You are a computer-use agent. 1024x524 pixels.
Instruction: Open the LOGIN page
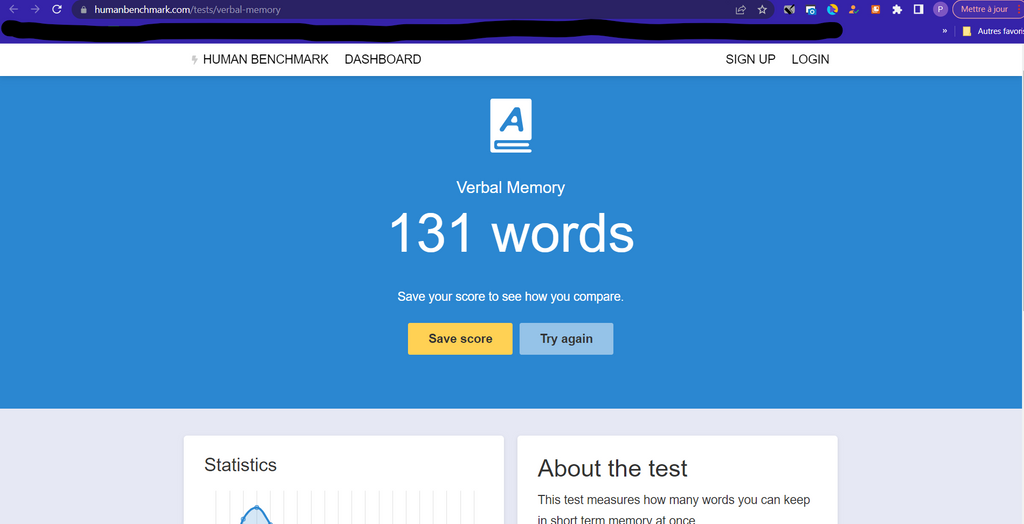[810, 59]
